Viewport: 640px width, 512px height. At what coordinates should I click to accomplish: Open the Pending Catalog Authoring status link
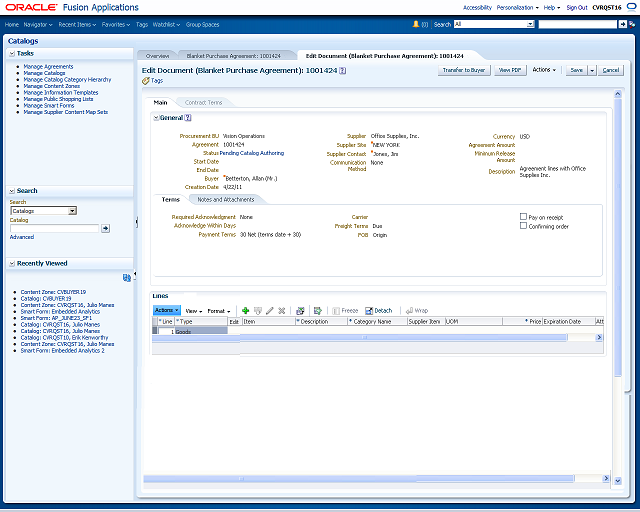click(x=252, y=153)
